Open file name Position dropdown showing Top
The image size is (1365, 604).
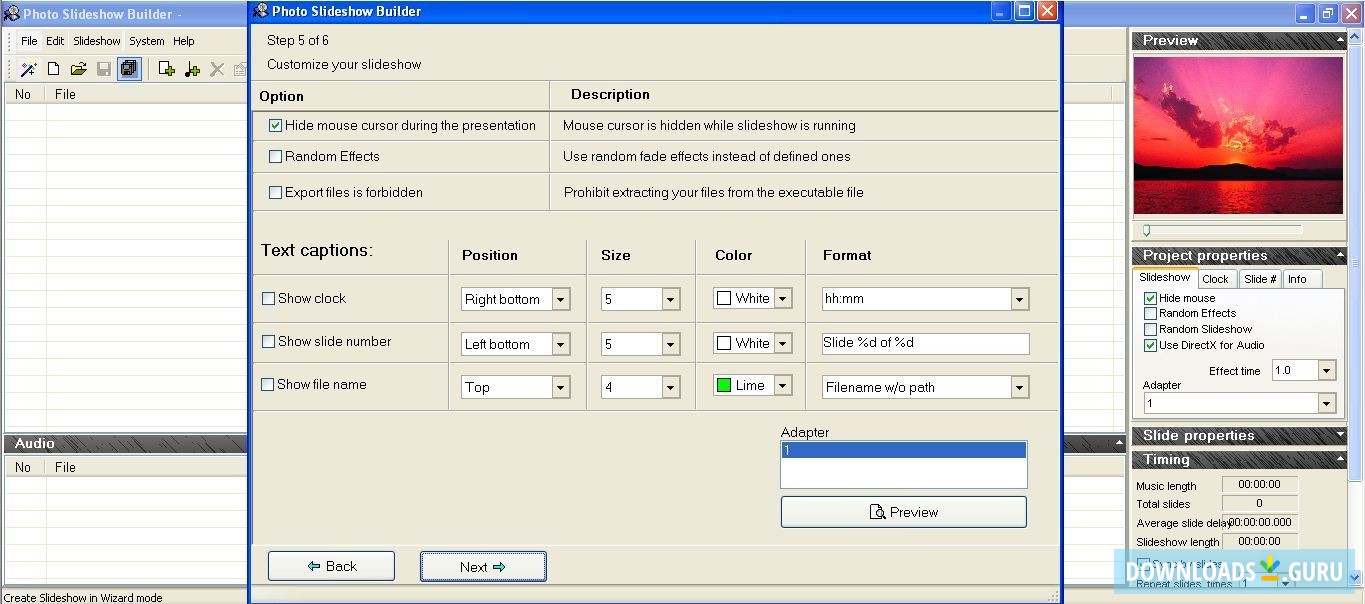pyautogui.click(x=560, y=387)
